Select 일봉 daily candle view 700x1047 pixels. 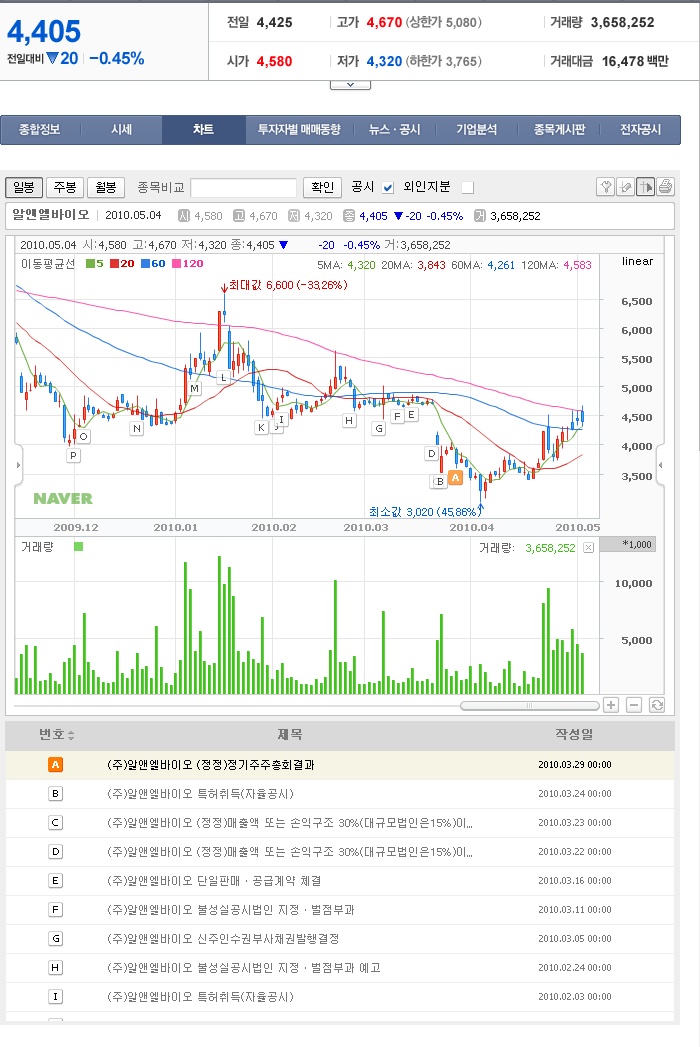click(x=24, y=188)
